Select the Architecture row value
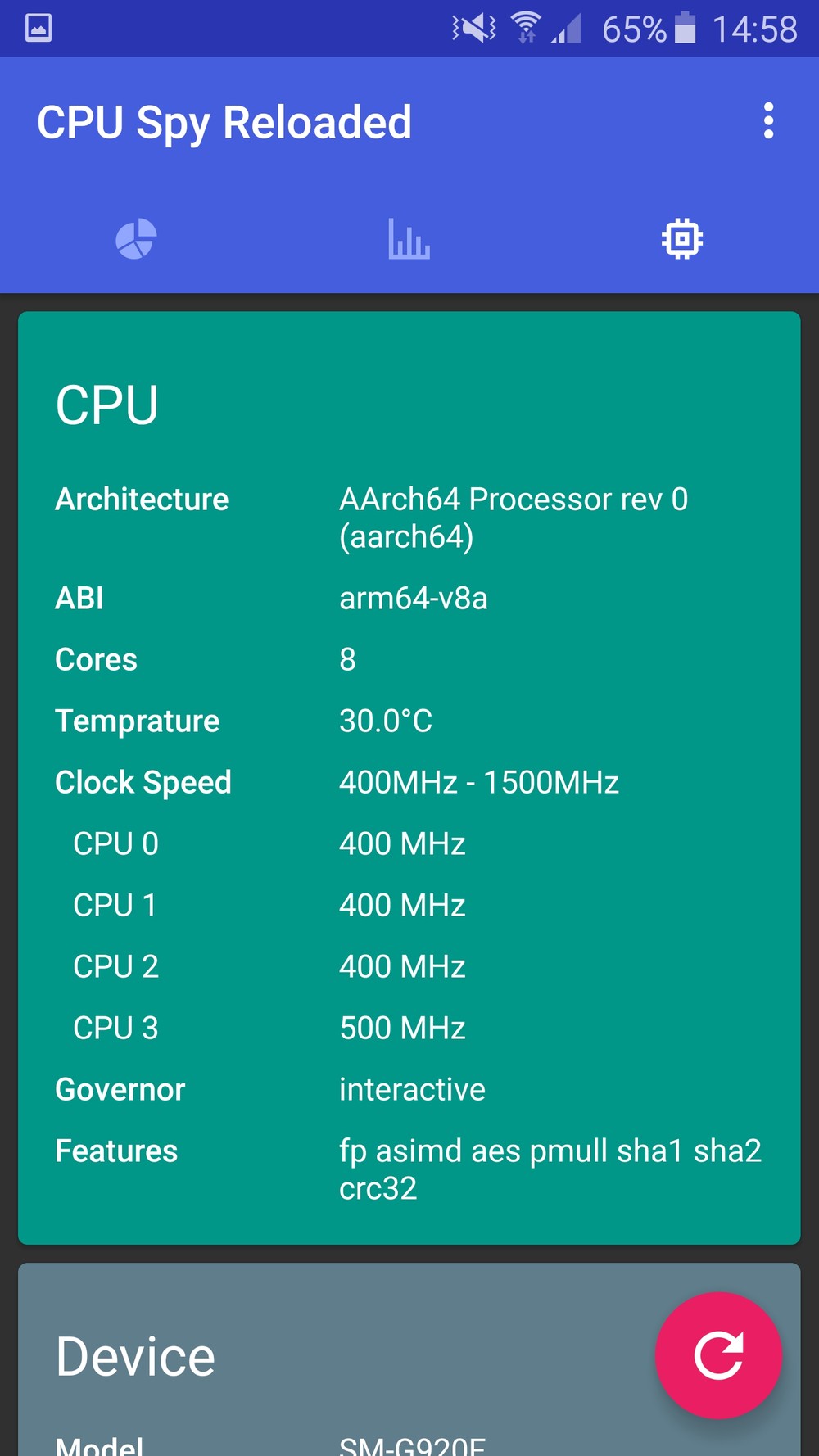 pyautogui.click(x=514, y=518)
